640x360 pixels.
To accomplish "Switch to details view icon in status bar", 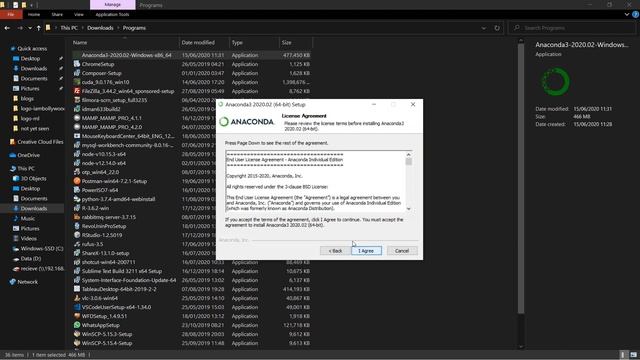I will (x=623, y=355).
